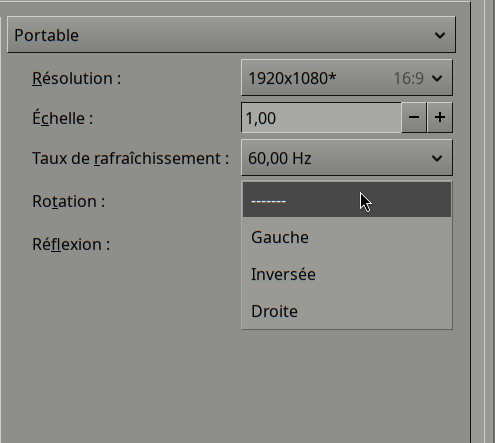The width and height of the screenshot is (495, 443).
Task: Open the 1920x1080* resolution dropdown
Action: (x=347, y=78)
